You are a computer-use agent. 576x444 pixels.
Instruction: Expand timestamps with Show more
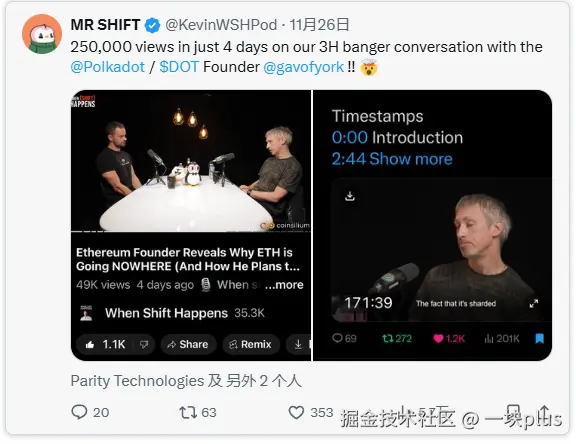[411, 159]
